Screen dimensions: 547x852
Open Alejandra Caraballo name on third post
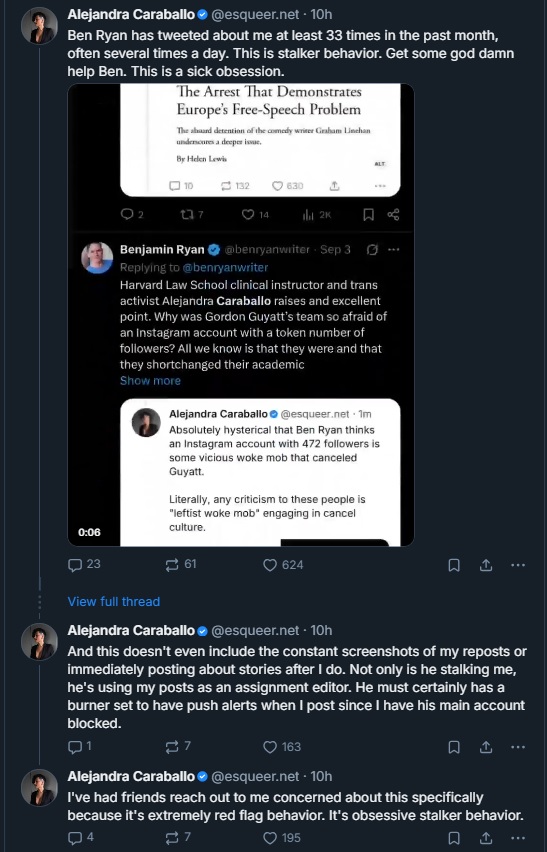[x=131, y=776]
